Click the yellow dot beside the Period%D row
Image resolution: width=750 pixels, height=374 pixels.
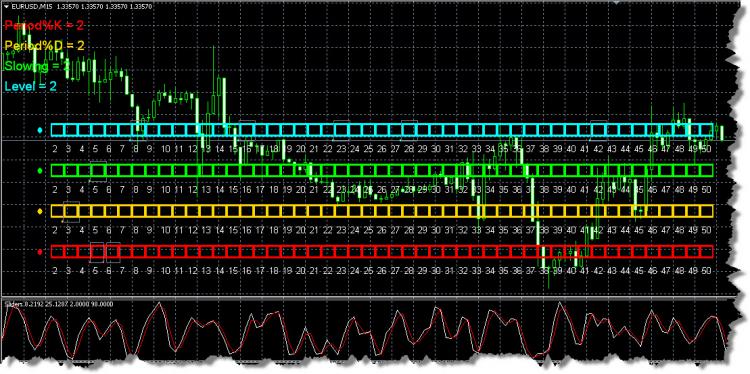[40, 211]
